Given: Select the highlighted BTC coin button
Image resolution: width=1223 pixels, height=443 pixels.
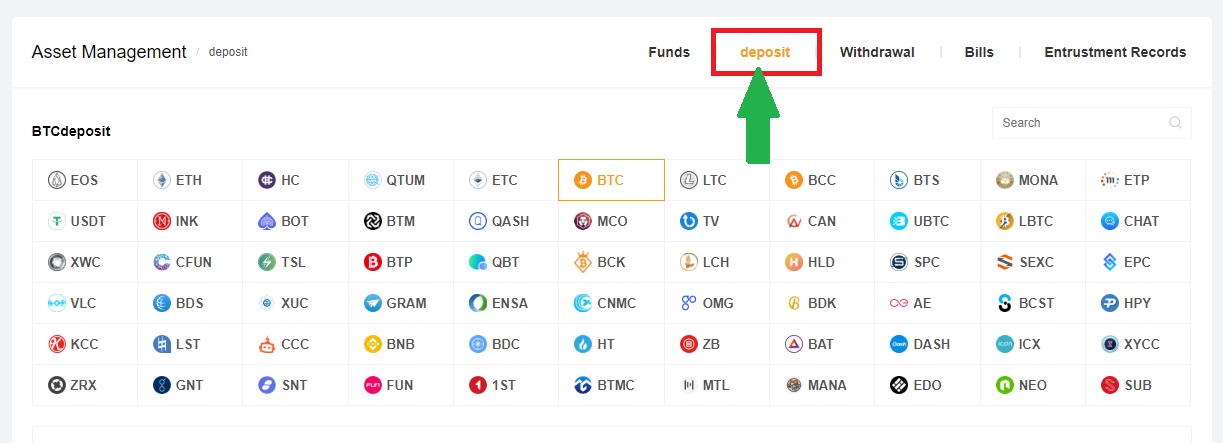Looking at the screenshot, I should (x=611, y=180).
